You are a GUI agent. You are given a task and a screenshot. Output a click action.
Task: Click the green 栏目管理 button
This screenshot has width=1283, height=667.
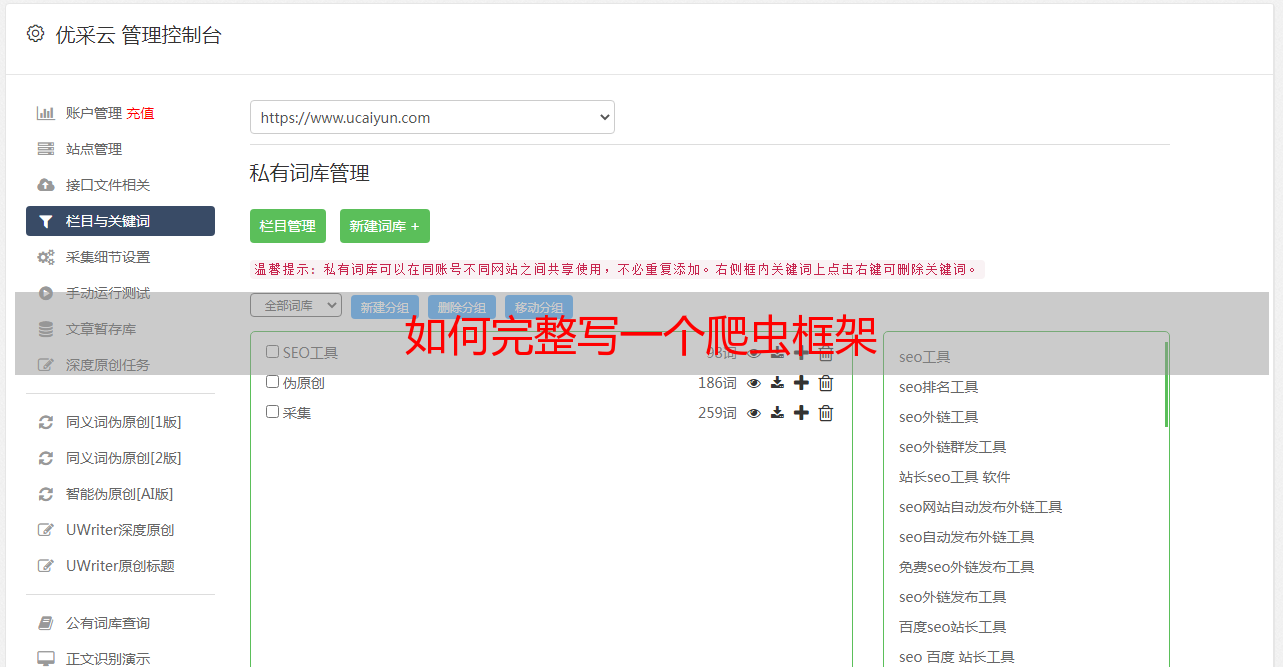(x=288, y=226)
